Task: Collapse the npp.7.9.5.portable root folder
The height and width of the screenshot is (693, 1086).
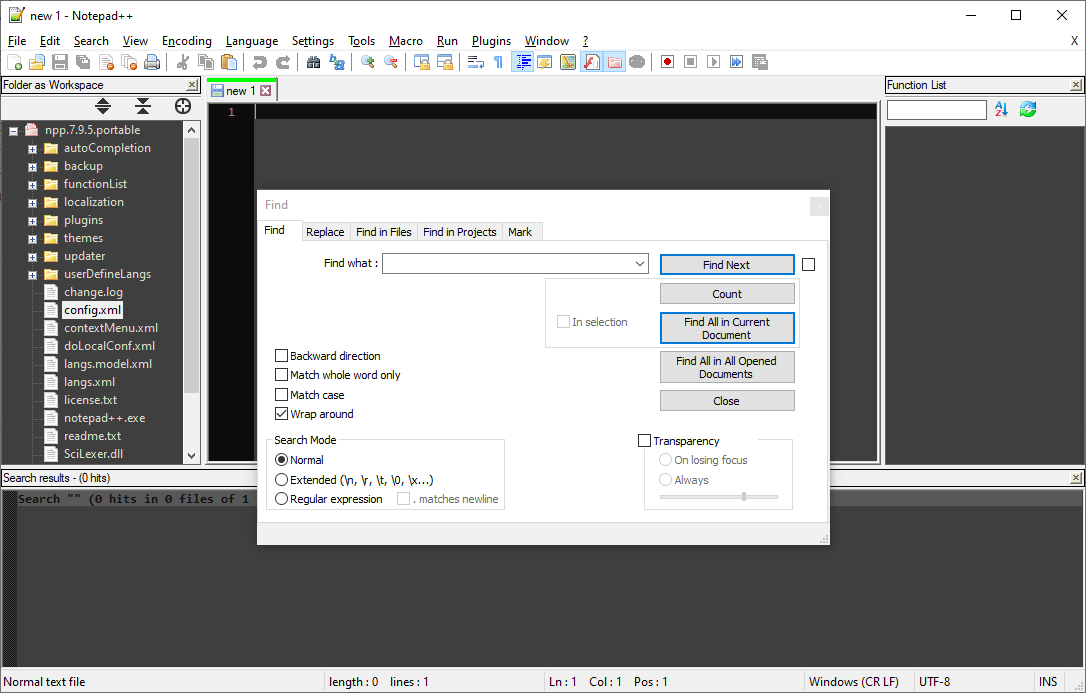Action: tap(13, 130)
